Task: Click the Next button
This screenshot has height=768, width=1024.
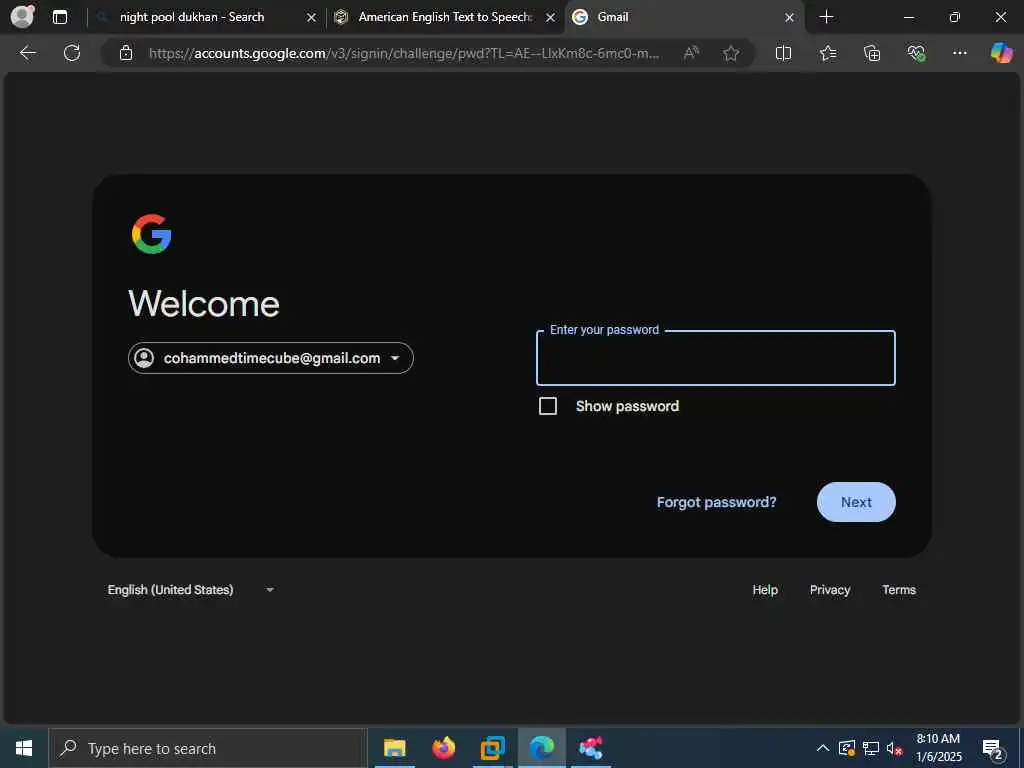Action: [856, 502]
